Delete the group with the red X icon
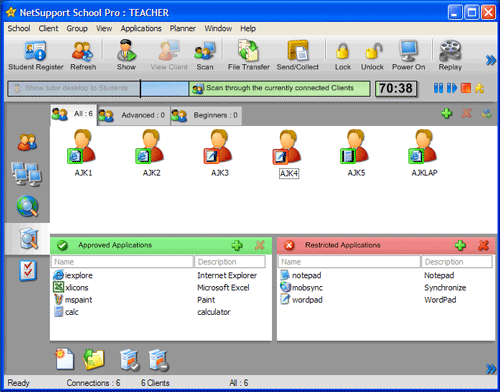Screen dimensions: 500x392 [x=467, y=114]
